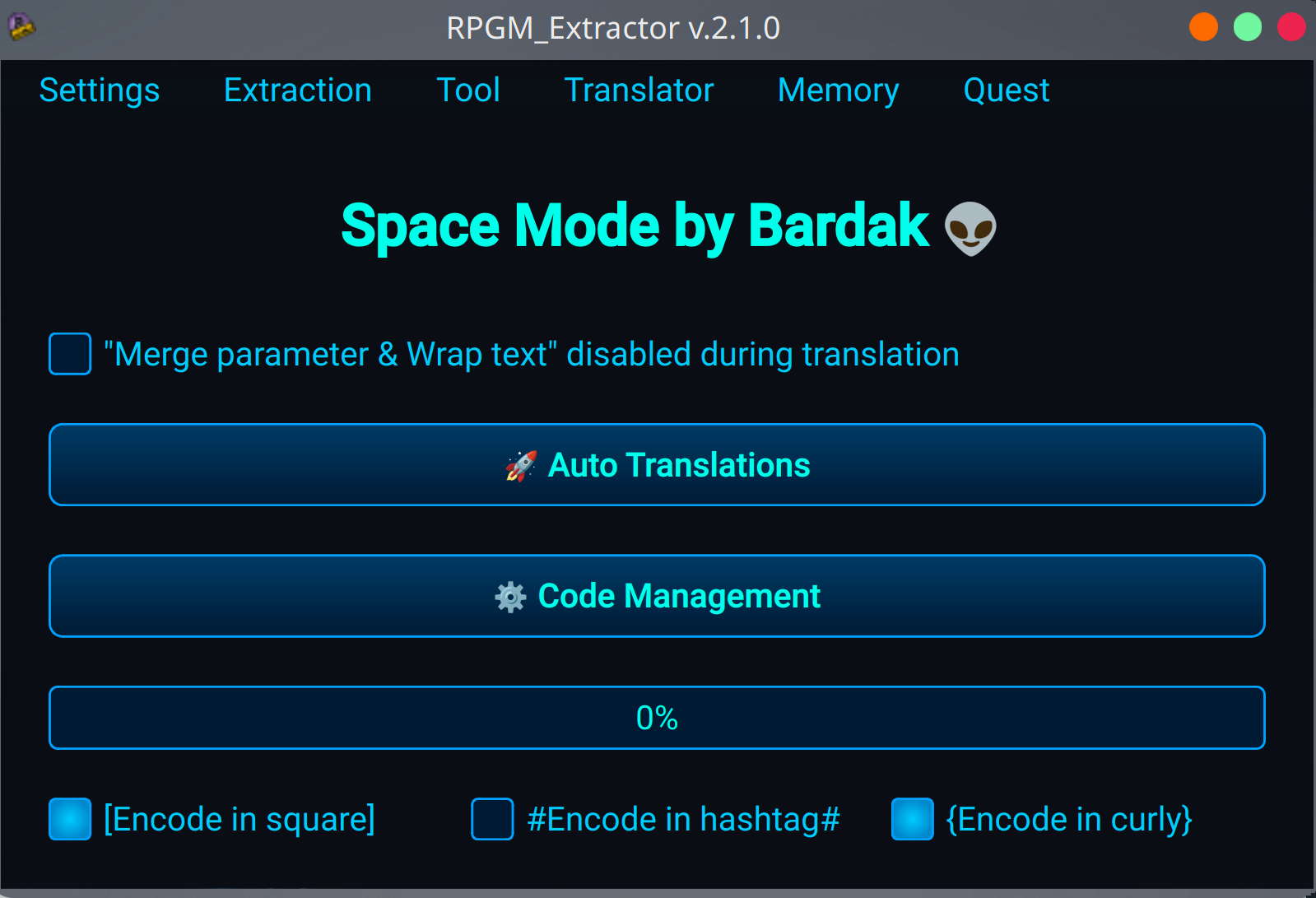
Task: Open the Extraction menu
Action: [298, 91]
